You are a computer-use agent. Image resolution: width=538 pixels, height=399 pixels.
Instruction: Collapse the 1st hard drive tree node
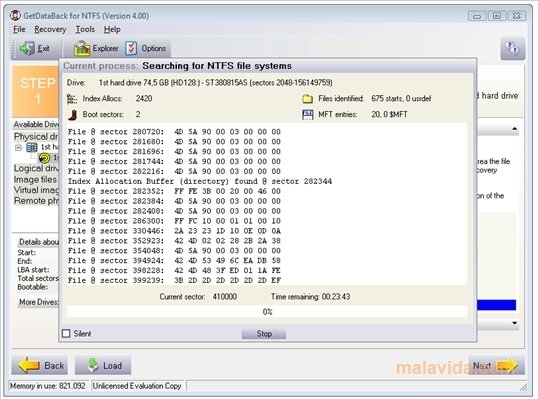[x=19, y=148]
